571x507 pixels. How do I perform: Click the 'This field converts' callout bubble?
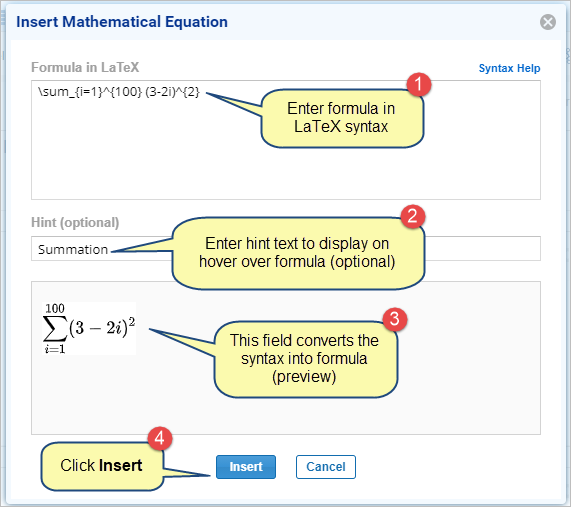point(305,359)
